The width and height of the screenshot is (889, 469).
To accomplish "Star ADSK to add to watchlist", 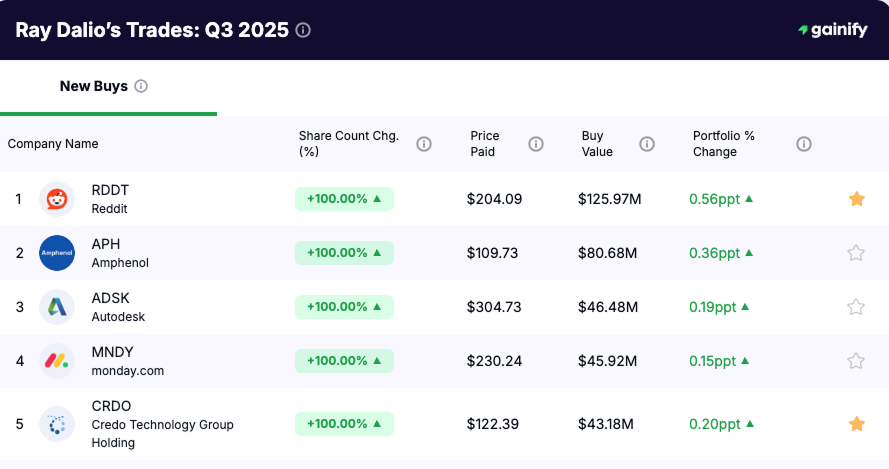I will coord(856,307).
